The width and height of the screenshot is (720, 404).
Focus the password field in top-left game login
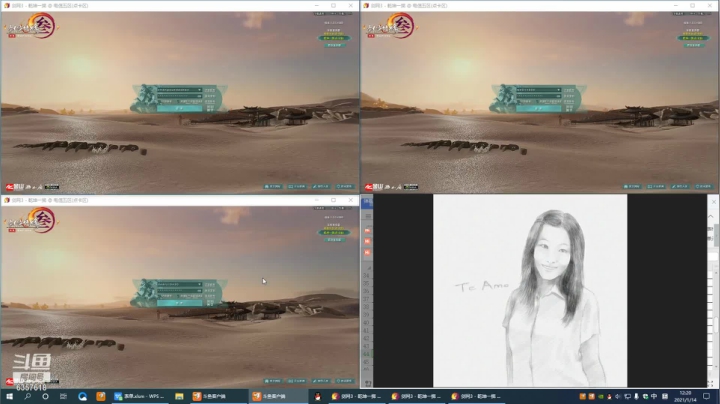pyautogui.click(x=180, y=96)
